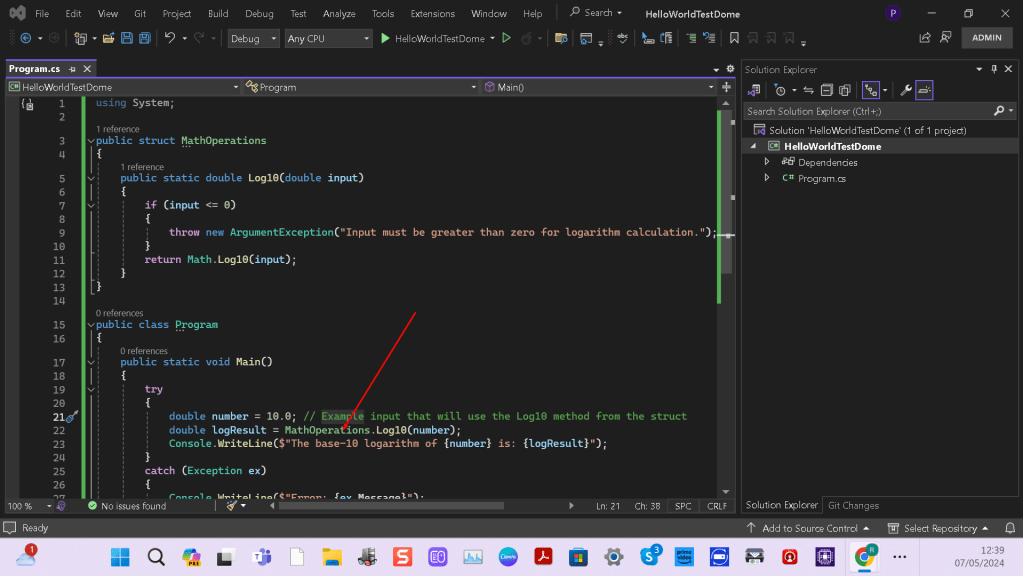Open Windows Start menu on taskbar
The image size is (1023, 576).
(120, 557)
